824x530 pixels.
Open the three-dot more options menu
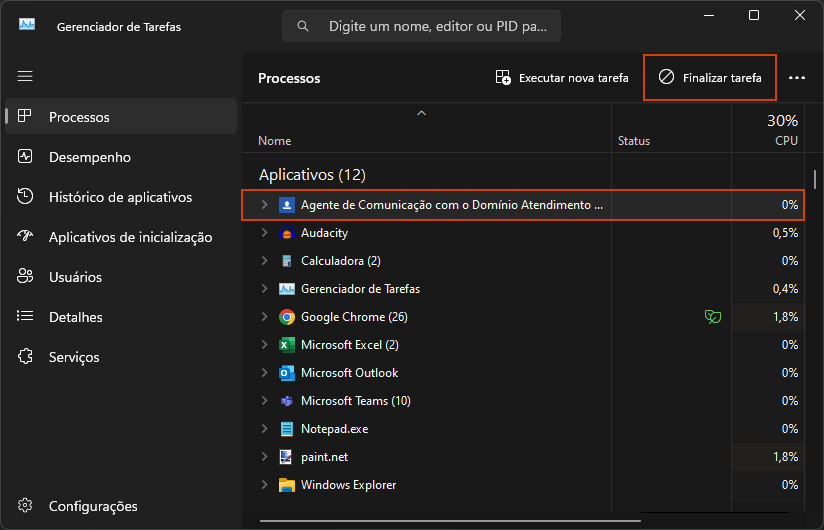(x=797, y=78)
